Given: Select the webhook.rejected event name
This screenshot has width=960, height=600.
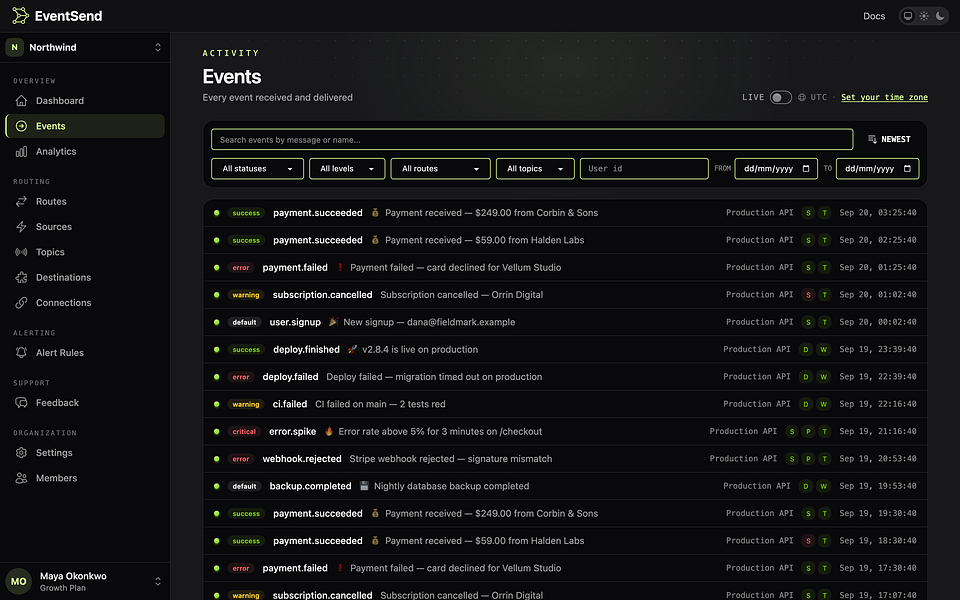Looking at the screenshot, I should 302,459.
